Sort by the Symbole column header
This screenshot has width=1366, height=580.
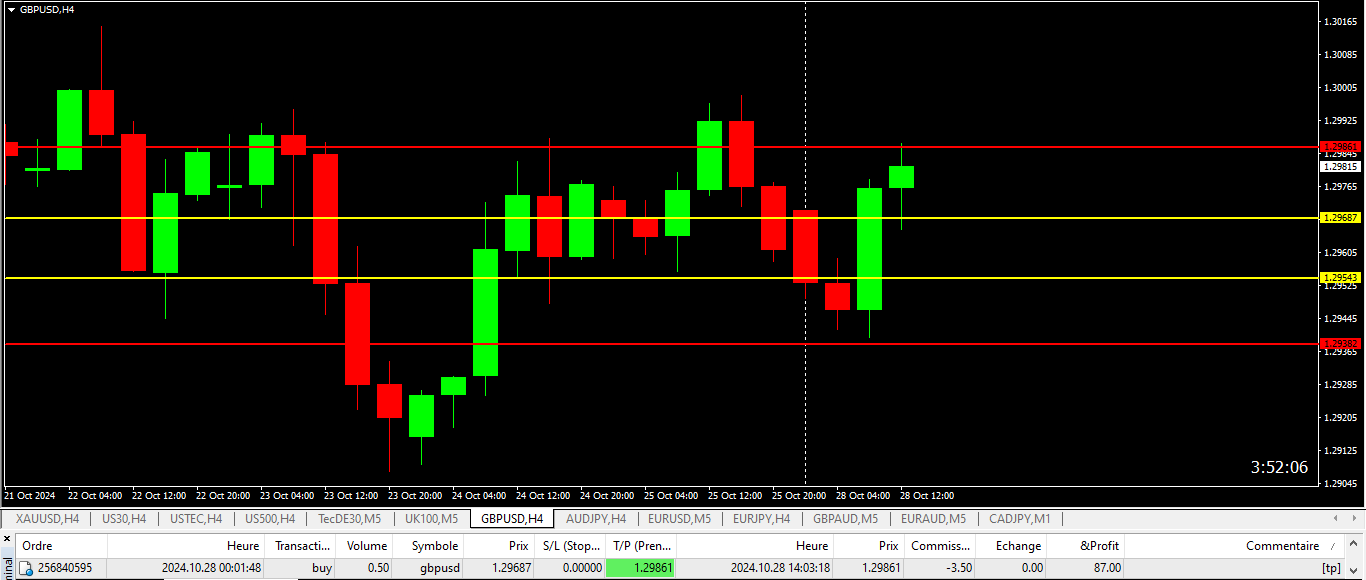pyautogui.click(x=428, y=546)
